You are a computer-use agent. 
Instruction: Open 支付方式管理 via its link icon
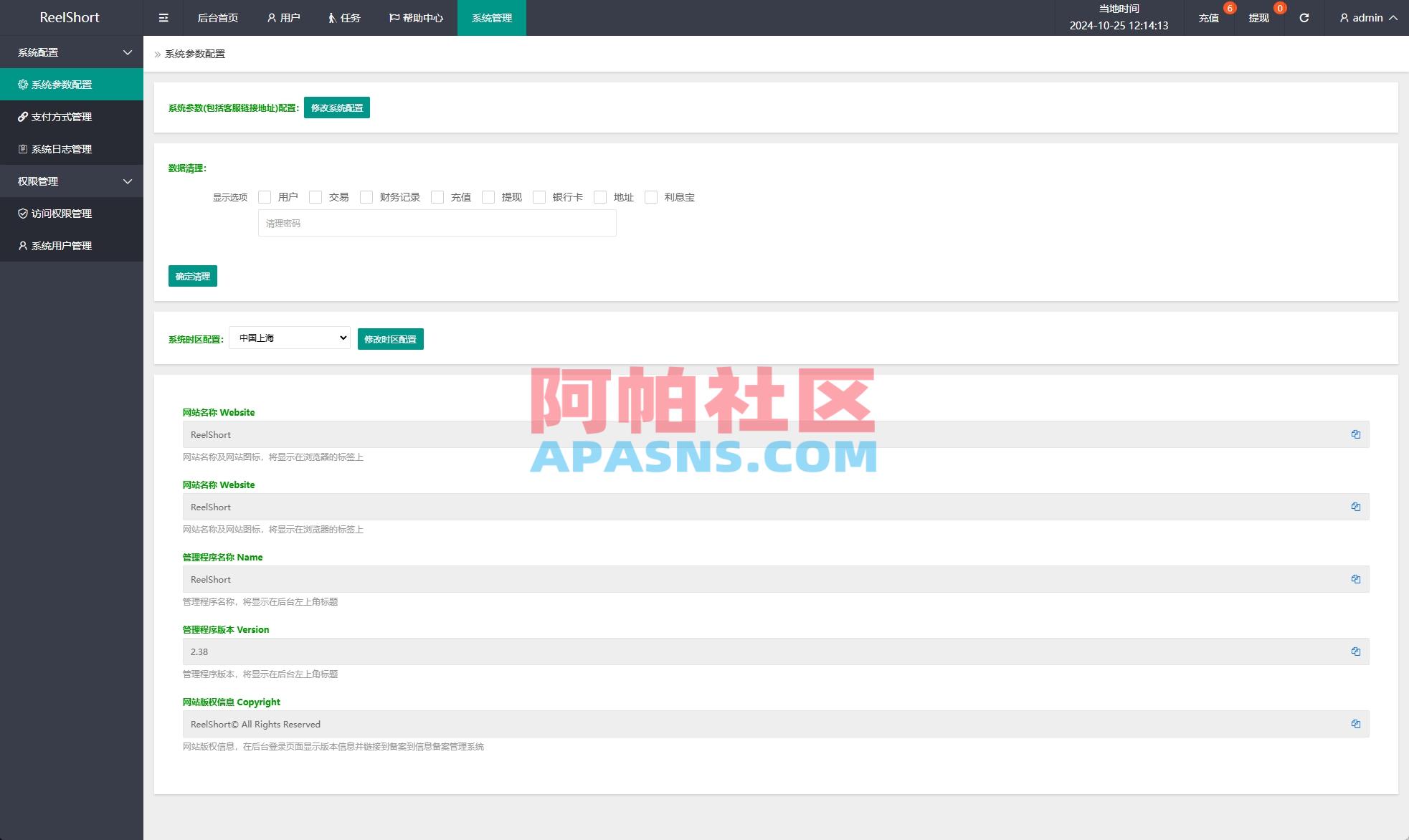22,117
